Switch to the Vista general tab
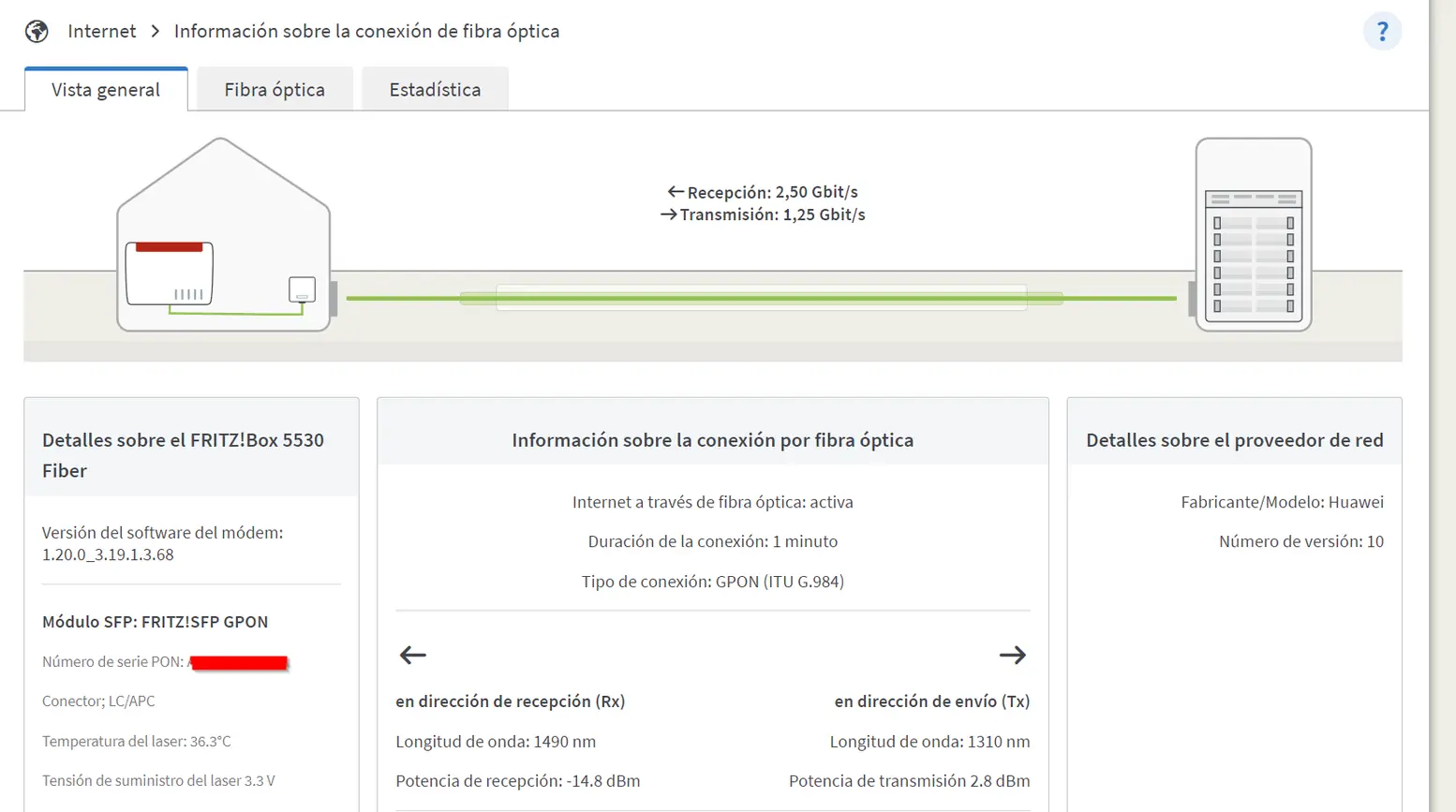Image resolution: width=1456 pixels, height=812 pixels. 106,89
